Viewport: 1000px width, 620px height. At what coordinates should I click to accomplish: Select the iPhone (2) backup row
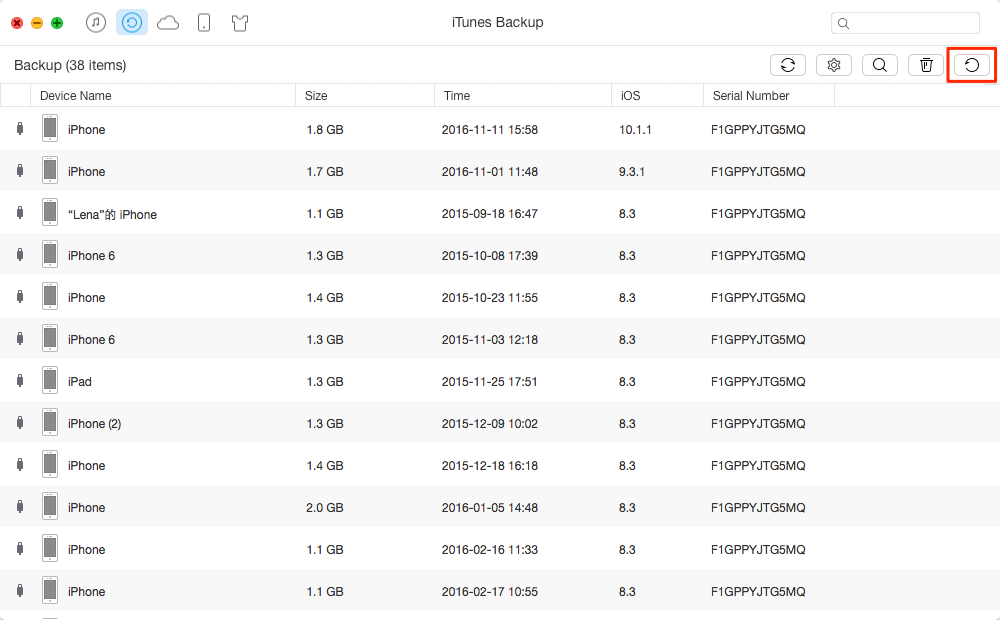[x=500, y=423]
